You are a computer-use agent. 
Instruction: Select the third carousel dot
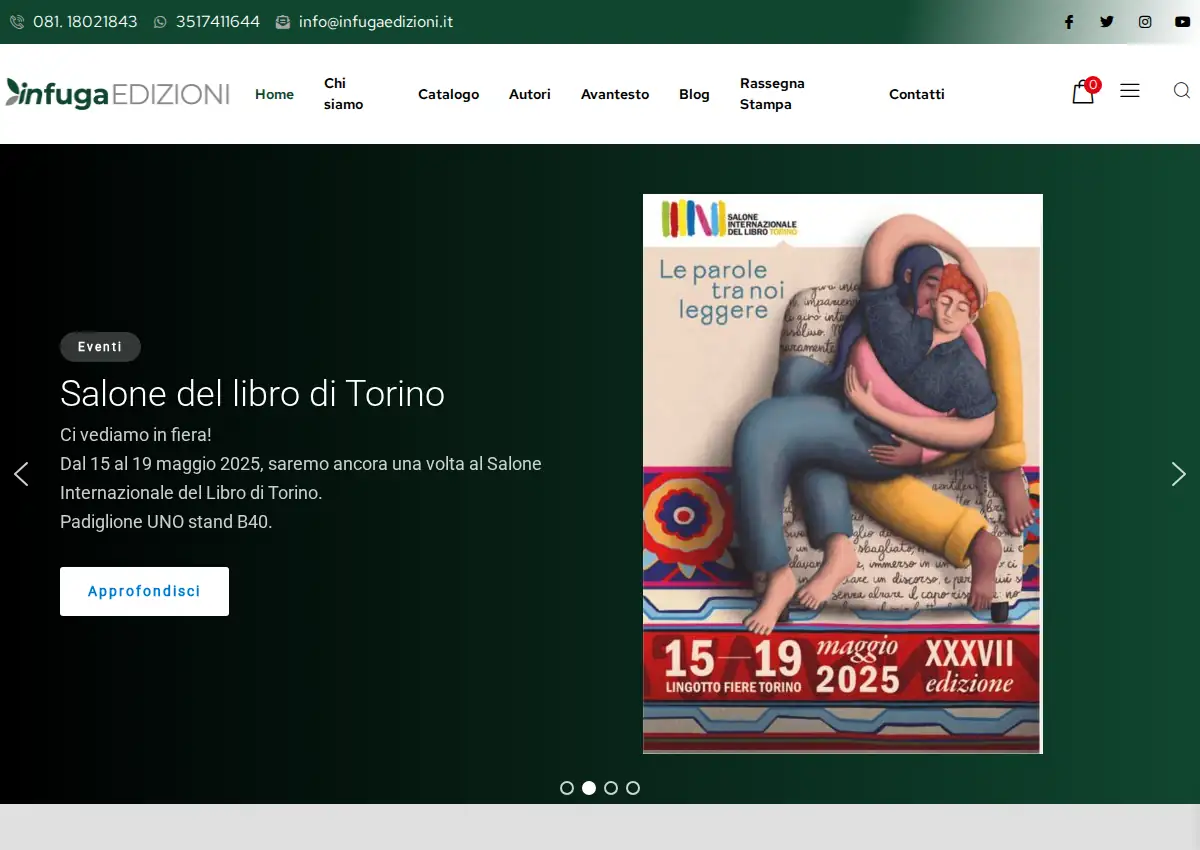[x=611, y=788]
